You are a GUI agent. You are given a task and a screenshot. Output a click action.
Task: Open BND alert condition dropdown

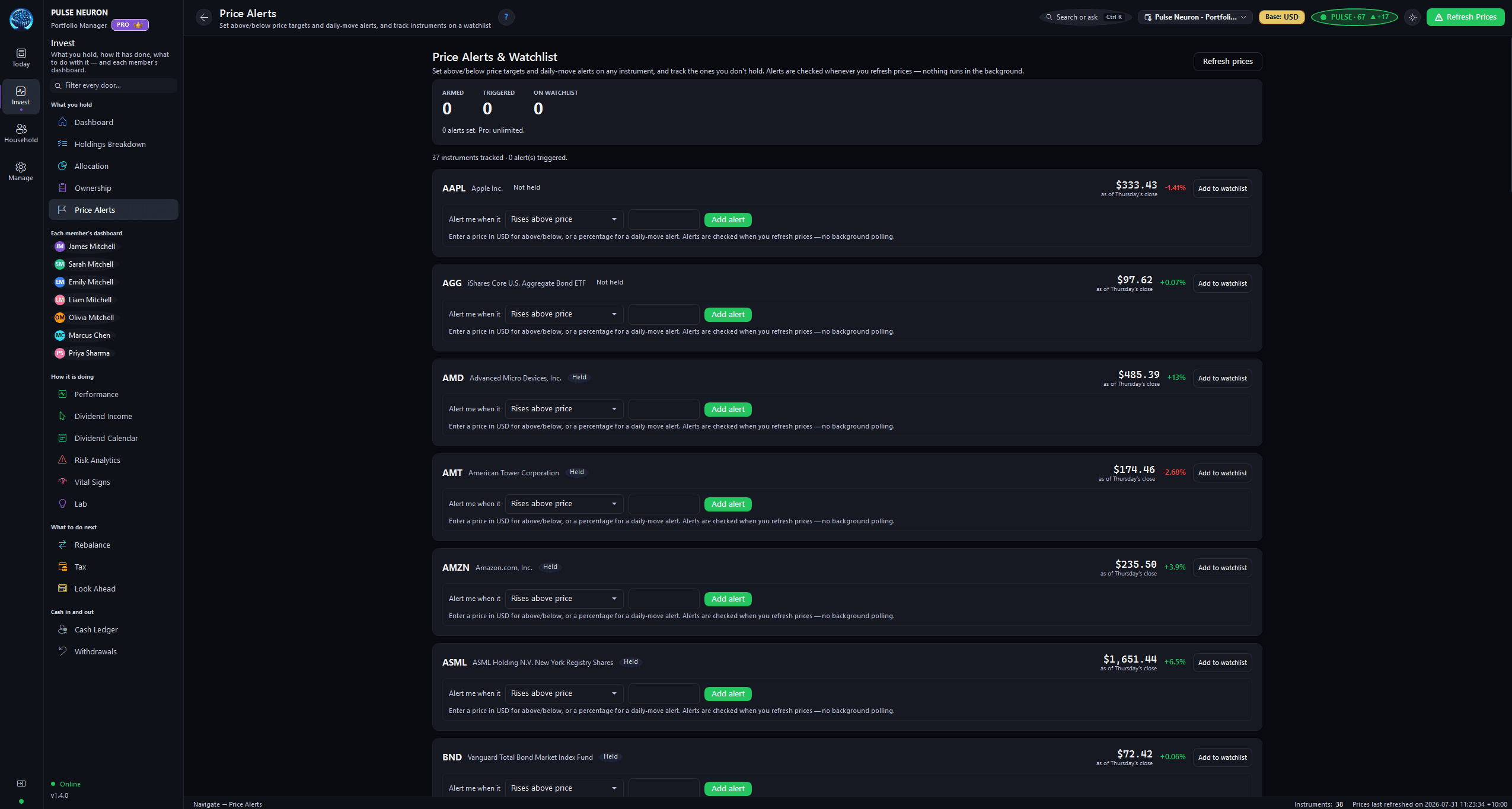[x=564, y=788]
